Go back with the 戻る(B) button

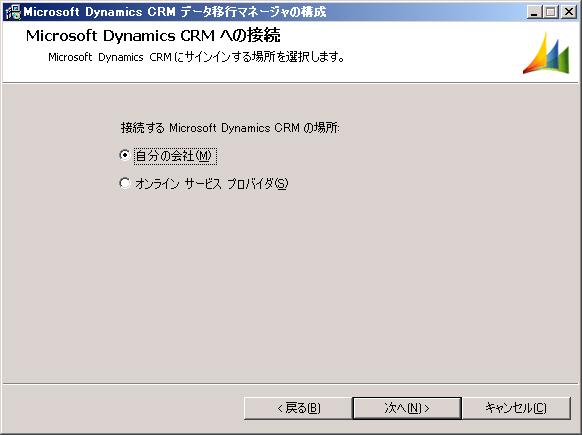(x=298, y=408)
